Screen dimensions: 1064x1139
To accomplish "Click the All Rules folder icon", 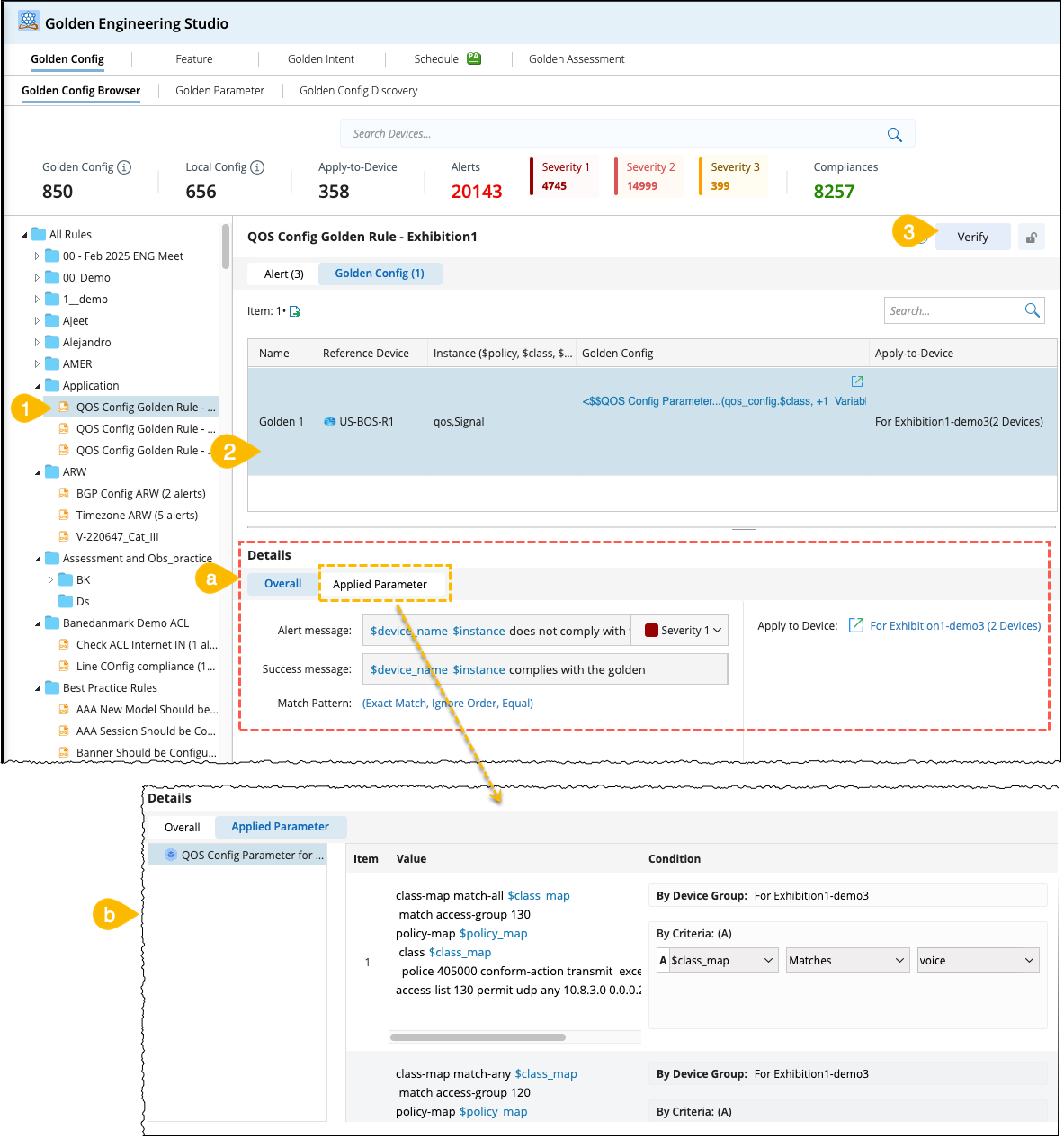I will pos(39,234).
